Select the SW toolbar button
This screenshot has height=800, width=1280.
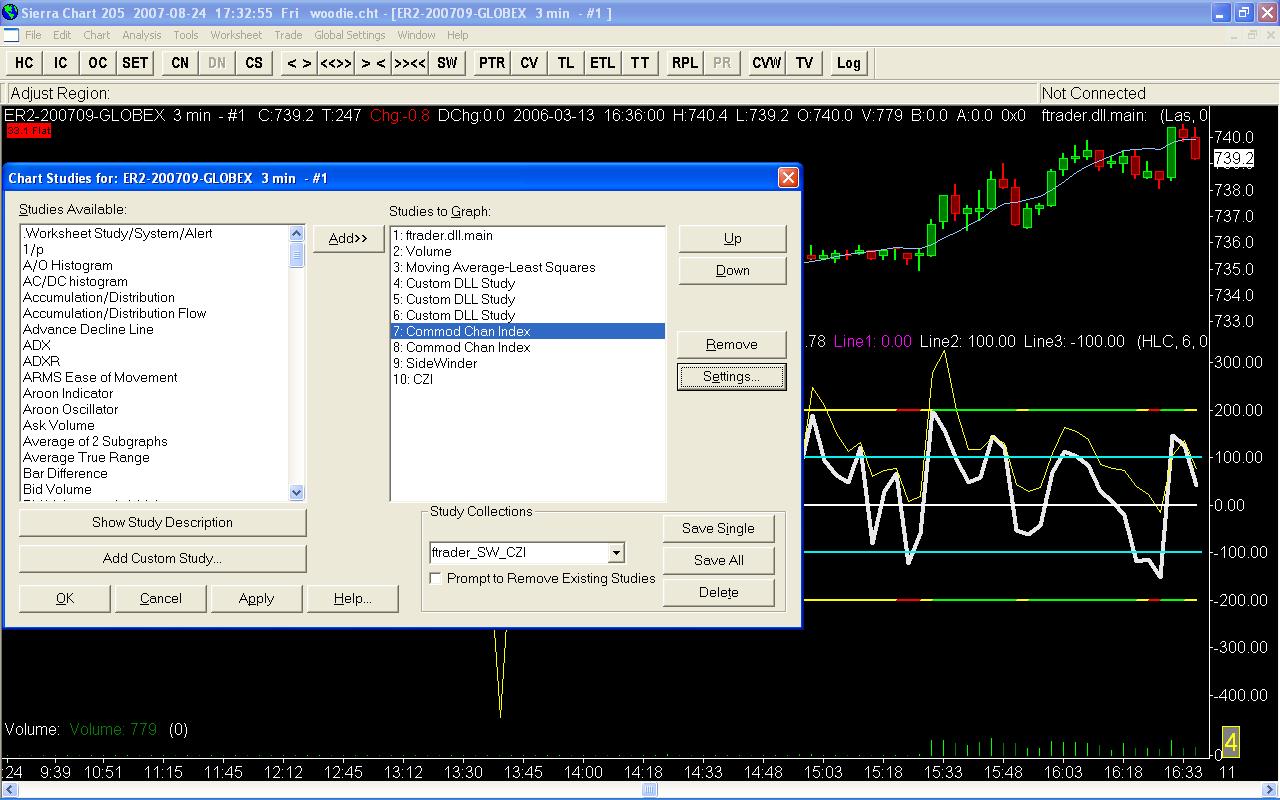coord(447,63)
